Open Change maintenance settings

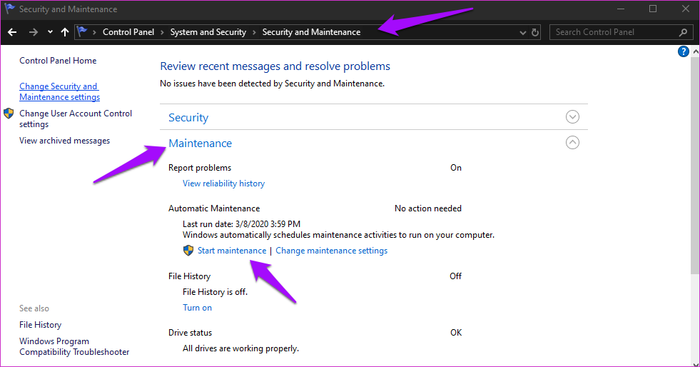click(331, 251)
